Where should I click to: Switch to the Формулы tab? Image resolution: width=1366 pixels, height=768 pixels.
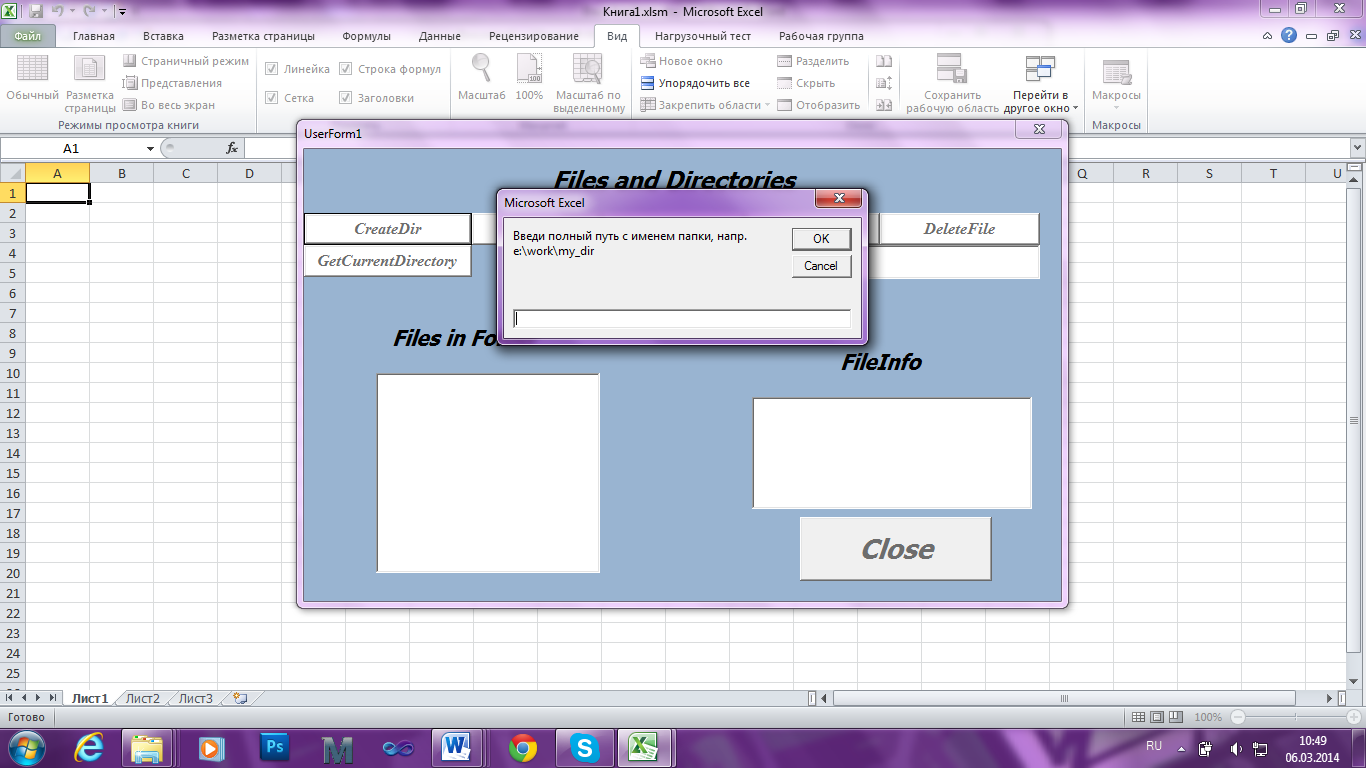367,36
